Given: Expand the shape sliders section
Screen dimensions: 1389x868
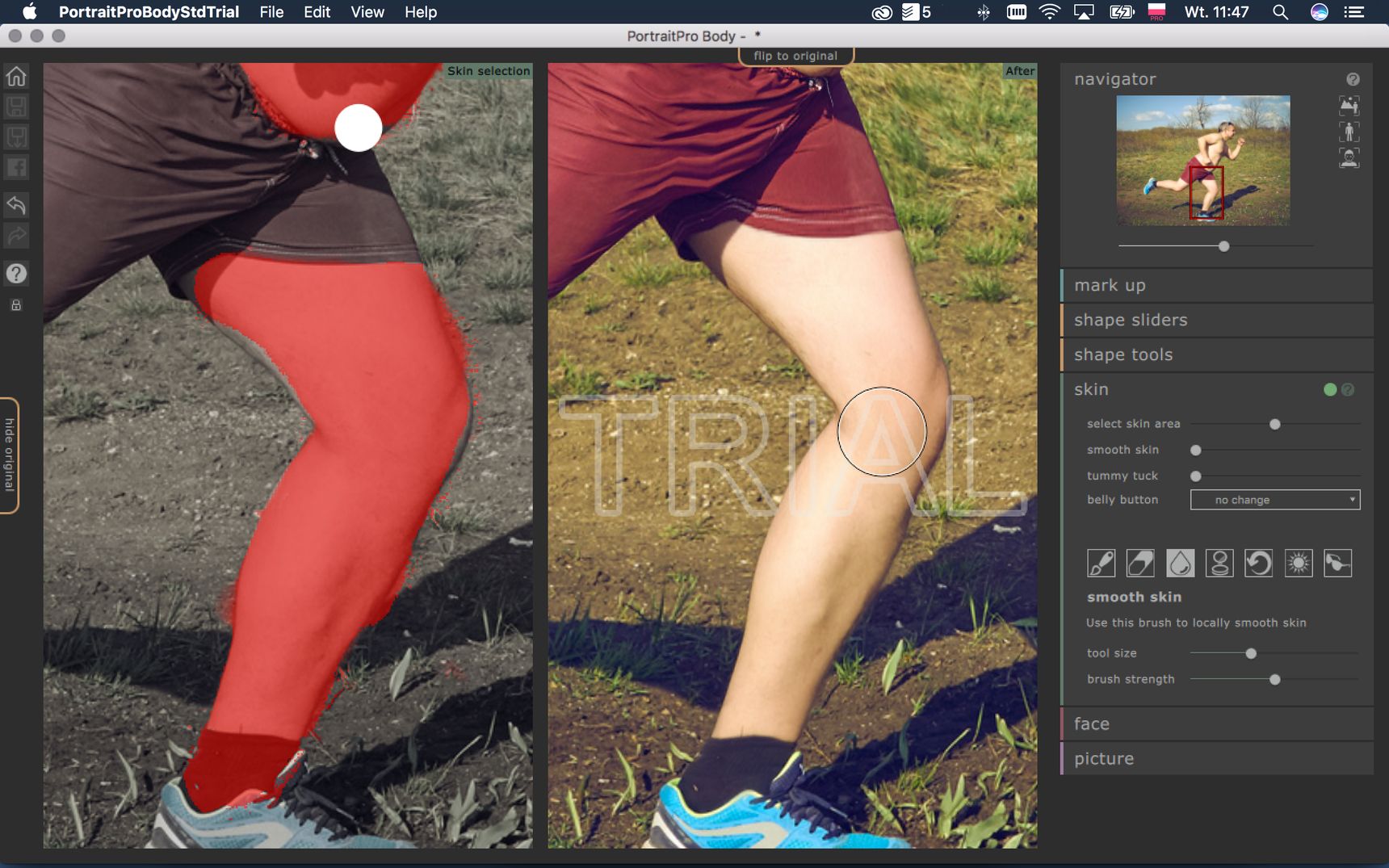Looking at the screenshot, I should [x=1216, y=320].
